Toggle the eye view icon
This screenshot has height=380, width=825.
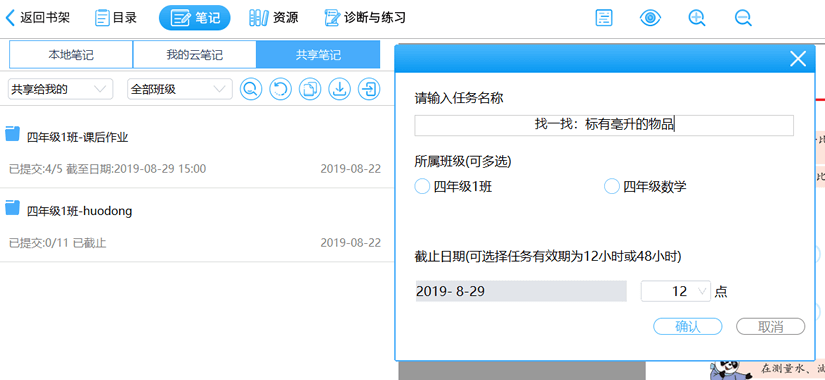(650, 18)
